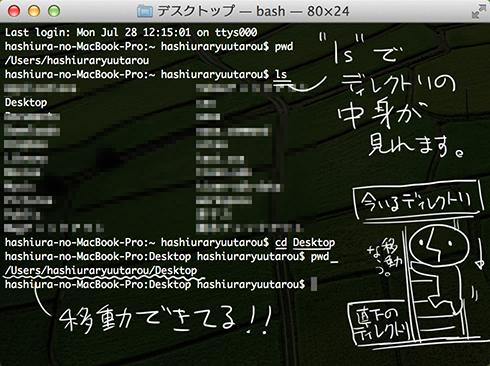Click the hand-drawn 今いるディレクトリ box

coord(418,200)
